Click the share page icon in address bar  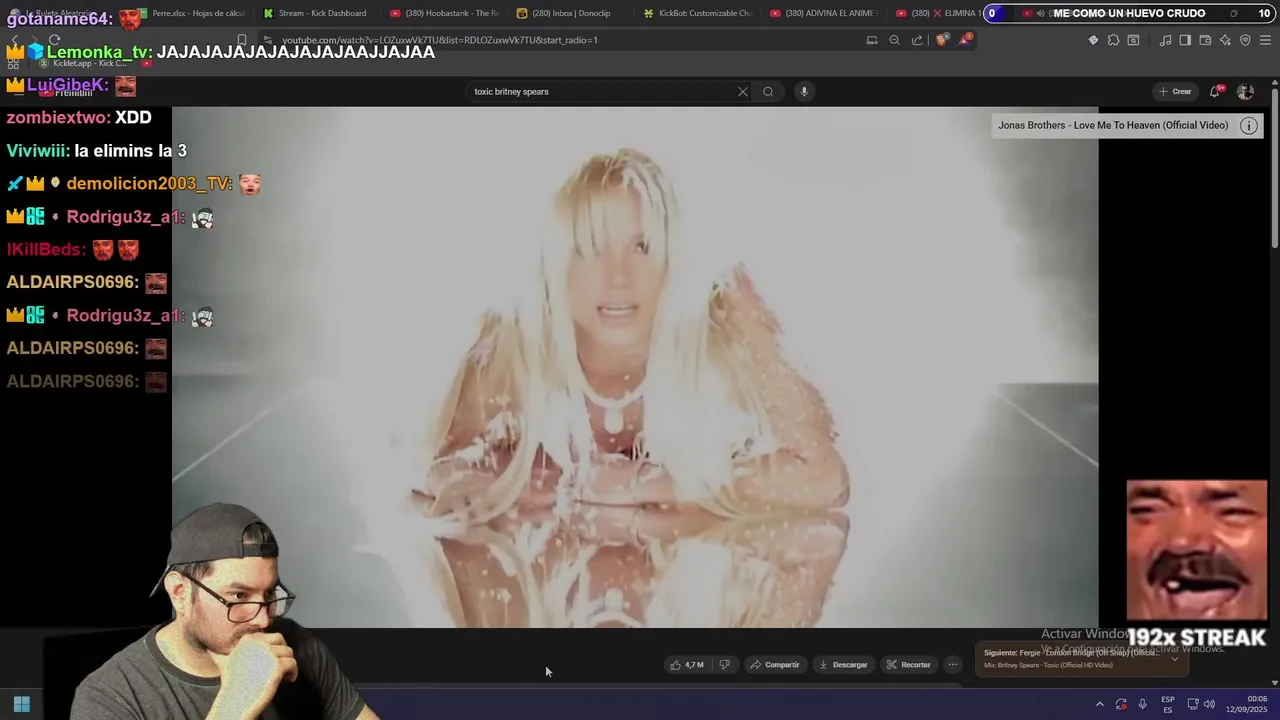click(x=917, y=40)
